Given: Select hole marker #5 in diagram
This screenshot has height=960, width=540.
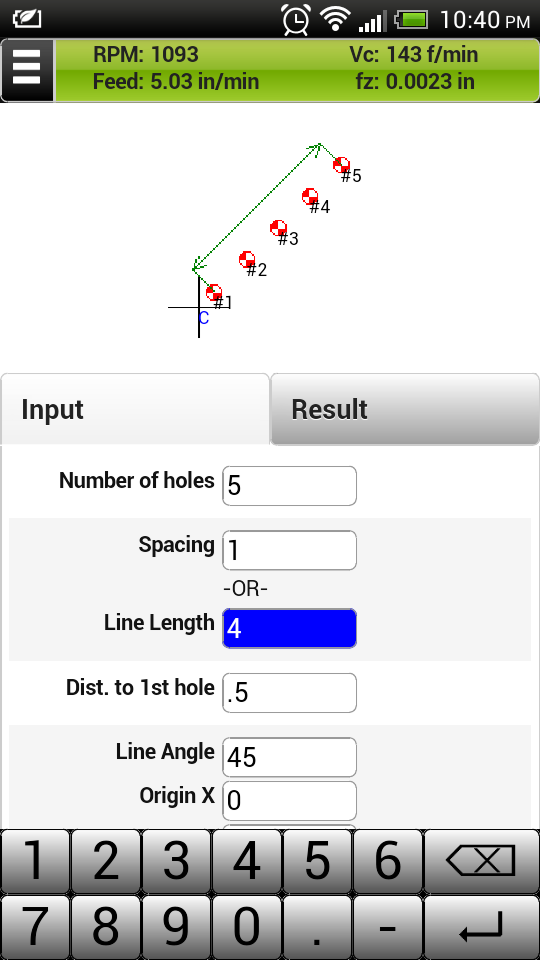Looking at the screenshot, I should 341,165.
